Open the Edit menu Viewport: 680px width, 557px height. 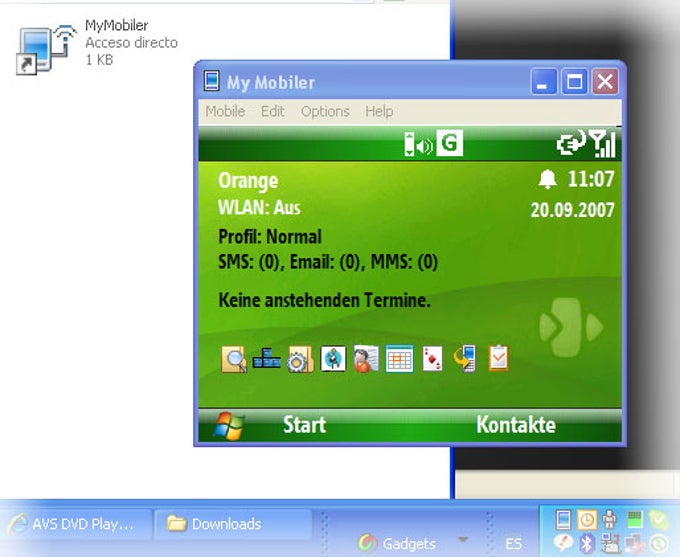(272, 111)
